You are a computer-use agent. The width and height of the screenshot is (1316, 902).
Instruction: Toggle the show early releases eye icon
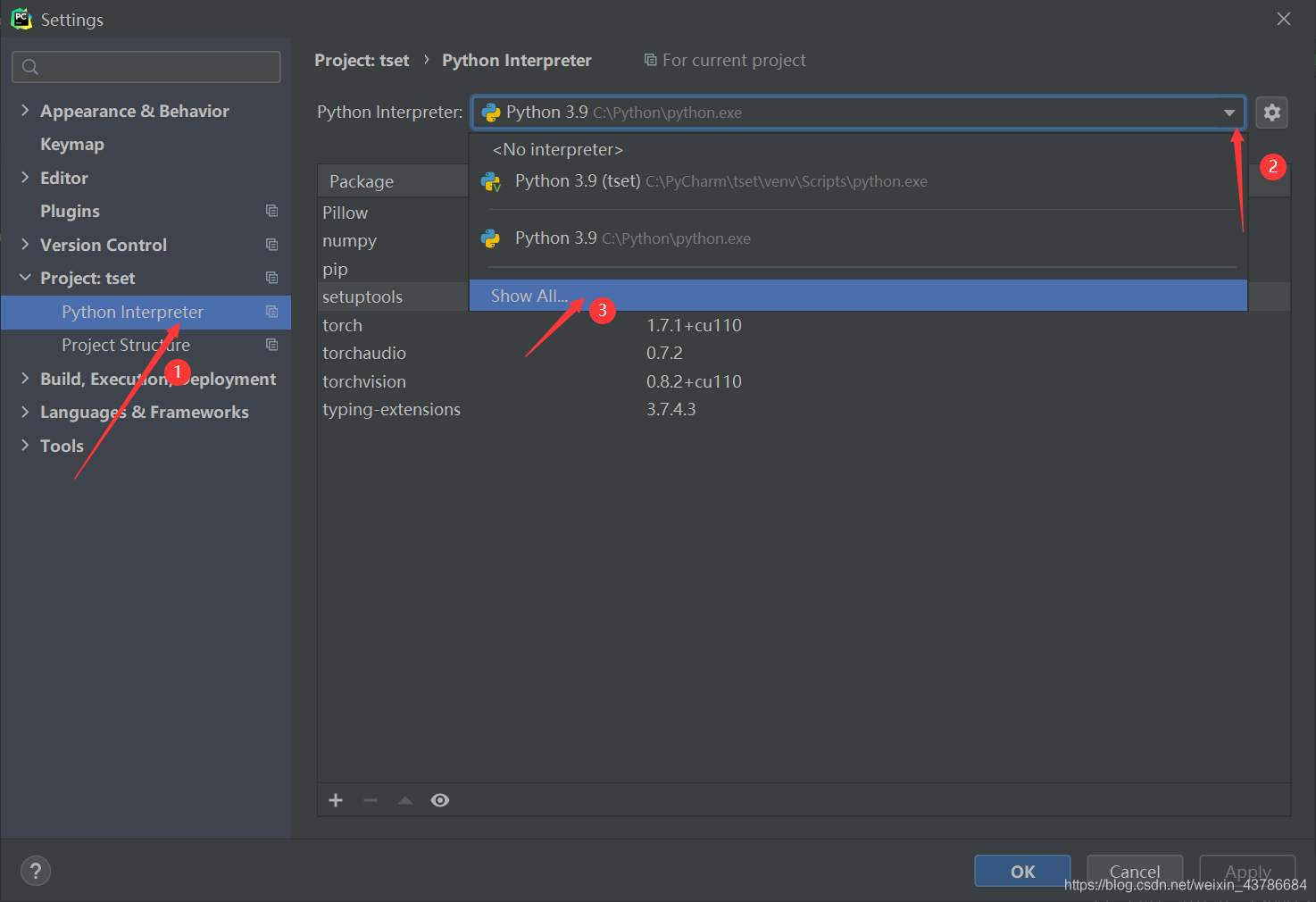coord(440,800)
